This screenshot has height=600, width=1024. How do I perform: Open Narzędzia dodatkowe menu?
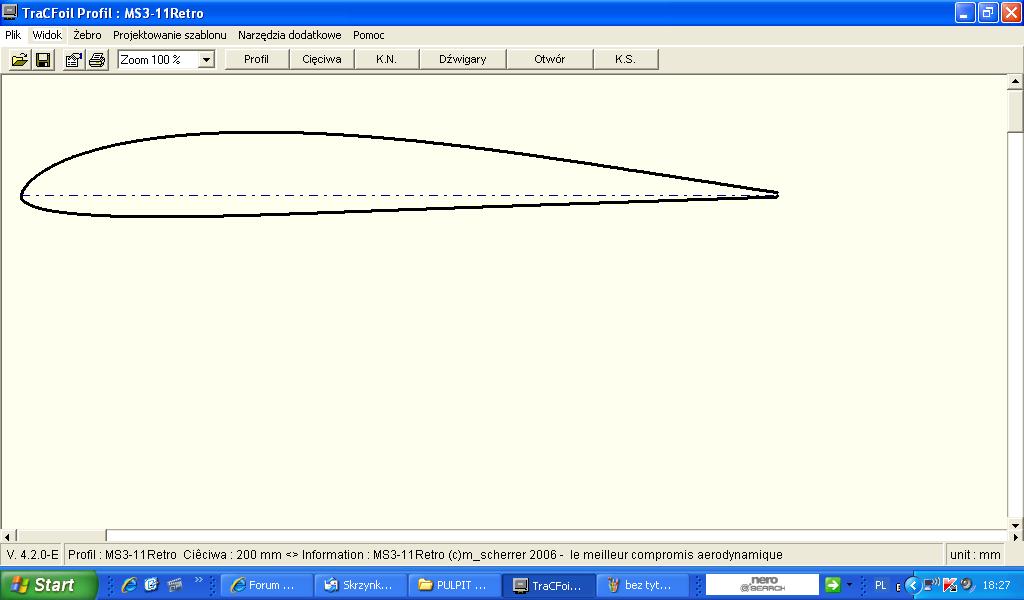coord(289,34)
